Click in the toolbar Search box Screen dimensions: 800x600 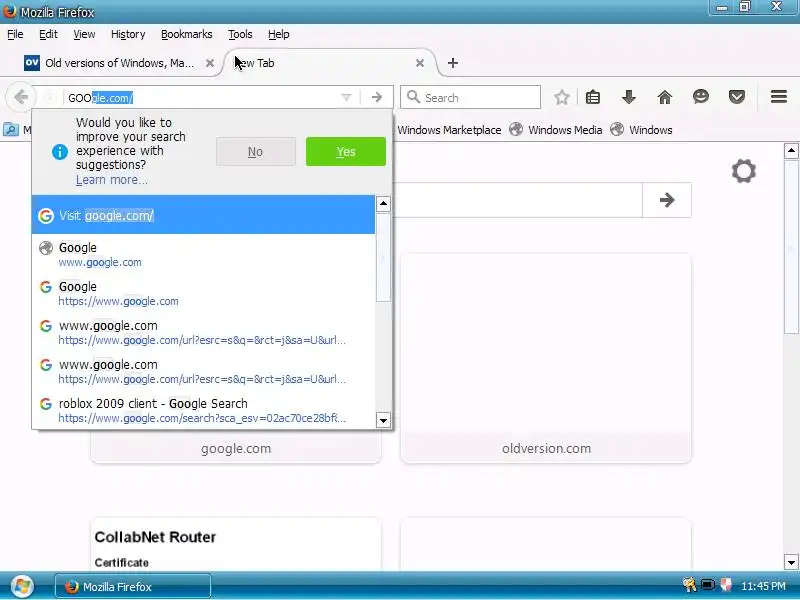pyautogui.click(x=470, y=97)
